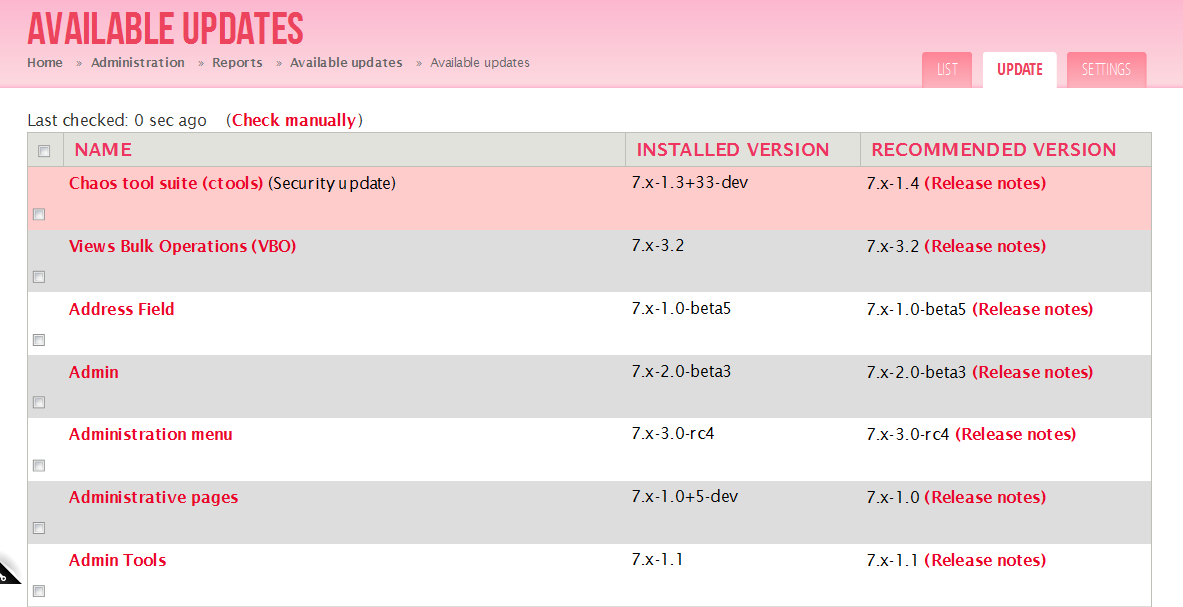Screen dimensions: 1183x607
Task: Tick the Address Field row checkbox
Action: point(39,340)
